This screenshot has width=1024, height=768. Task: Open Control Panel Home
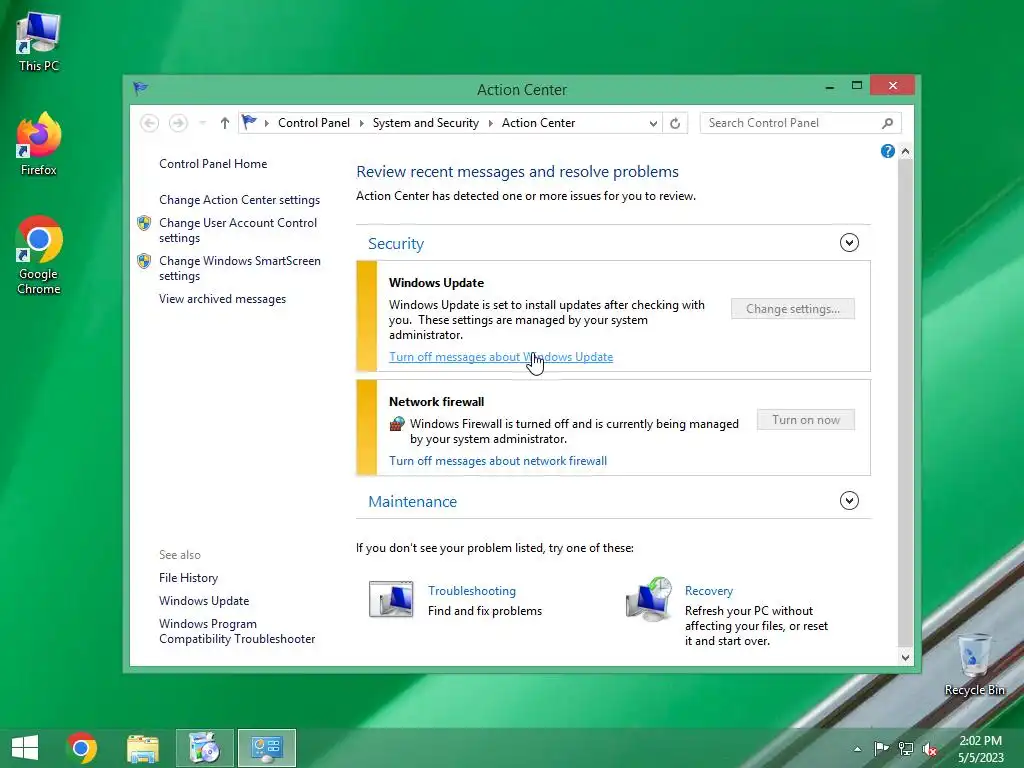tap(213, 164)
